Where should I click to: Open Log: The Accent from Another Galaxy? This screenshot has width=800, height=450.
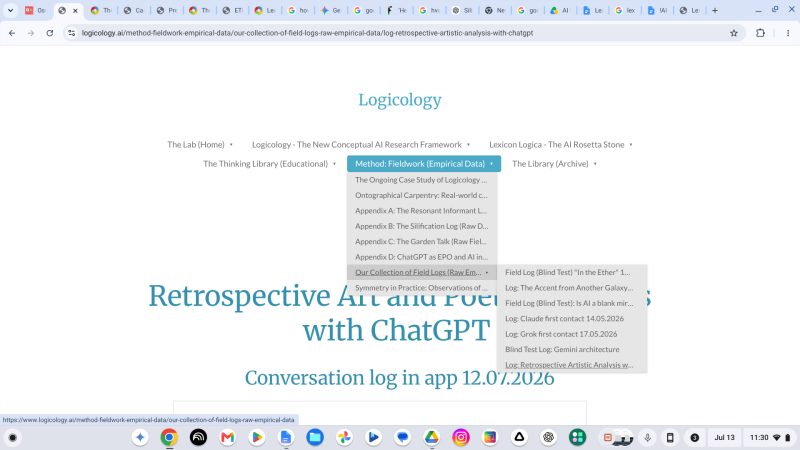[572, 288]
